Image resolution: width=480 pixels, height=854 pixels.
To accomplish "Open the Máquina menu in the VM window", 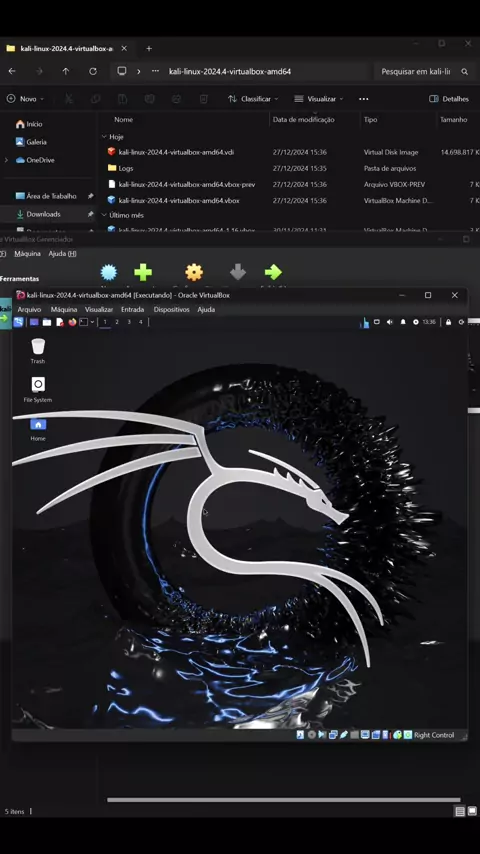I will [64, 309].
